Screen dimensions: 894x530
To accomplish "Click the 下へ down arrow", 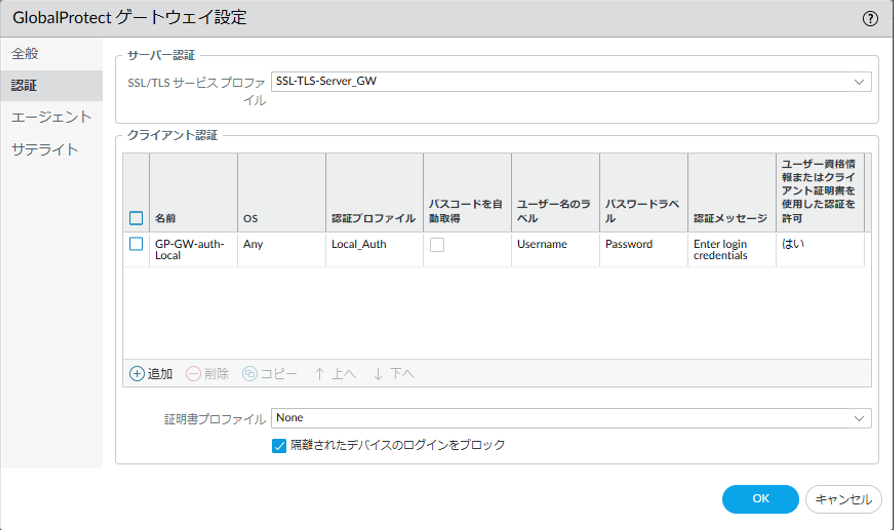I will tap(378, 373).
